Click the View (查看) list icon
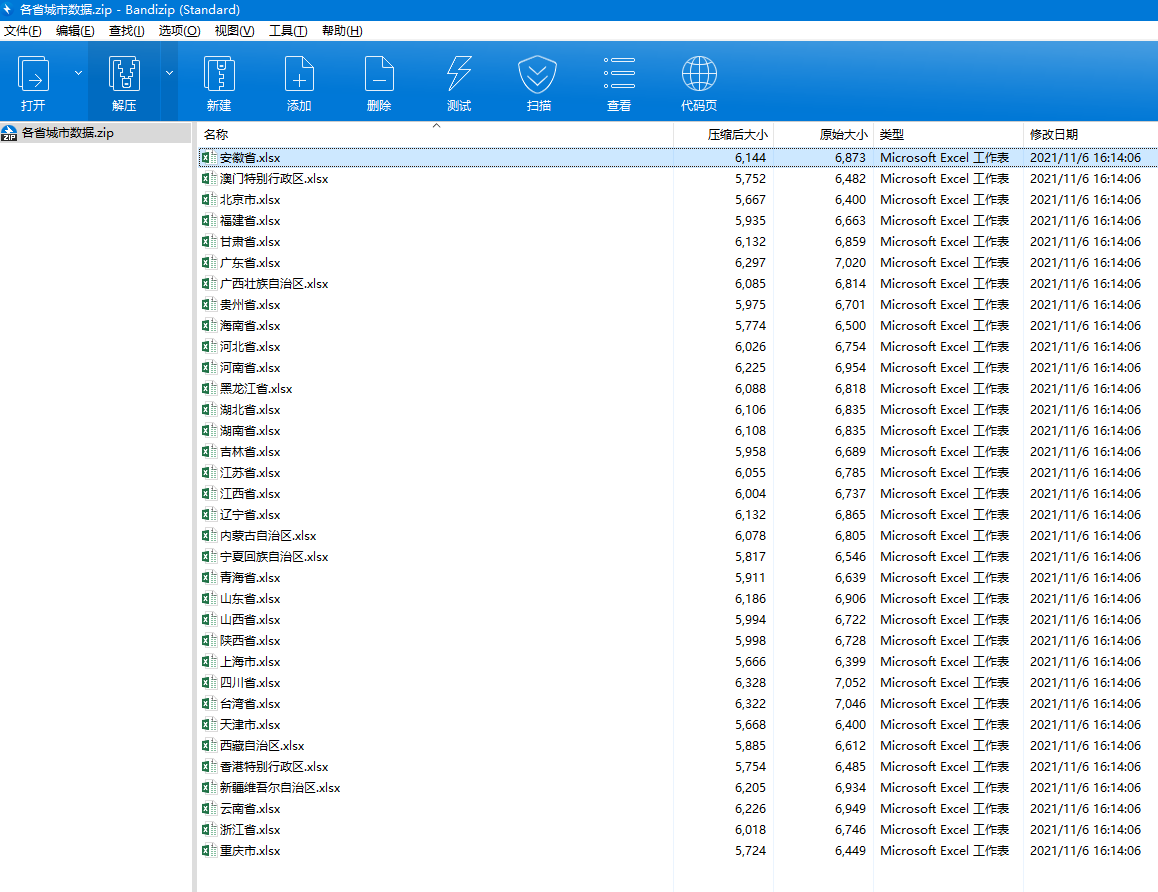Screen dimensions: 1158x892 pos(619,74)
